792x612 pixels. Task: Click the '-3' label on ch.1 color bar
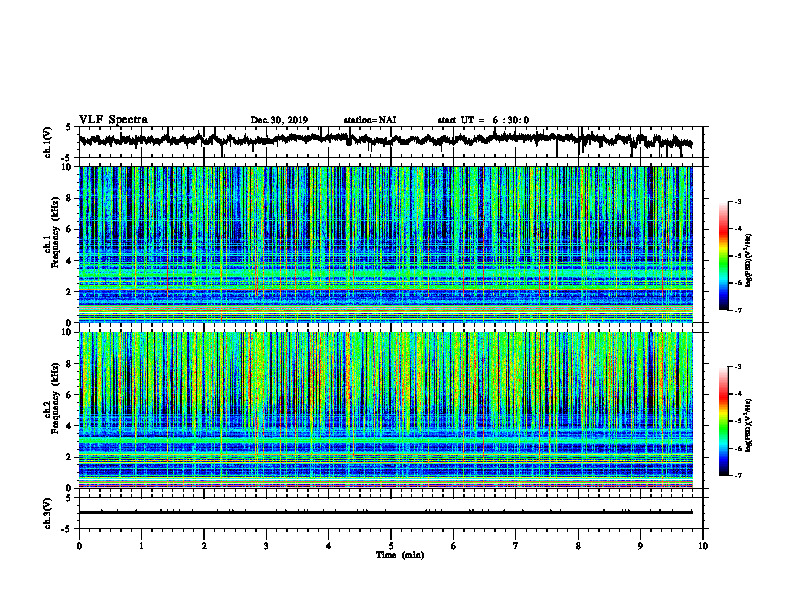(738, 202)
